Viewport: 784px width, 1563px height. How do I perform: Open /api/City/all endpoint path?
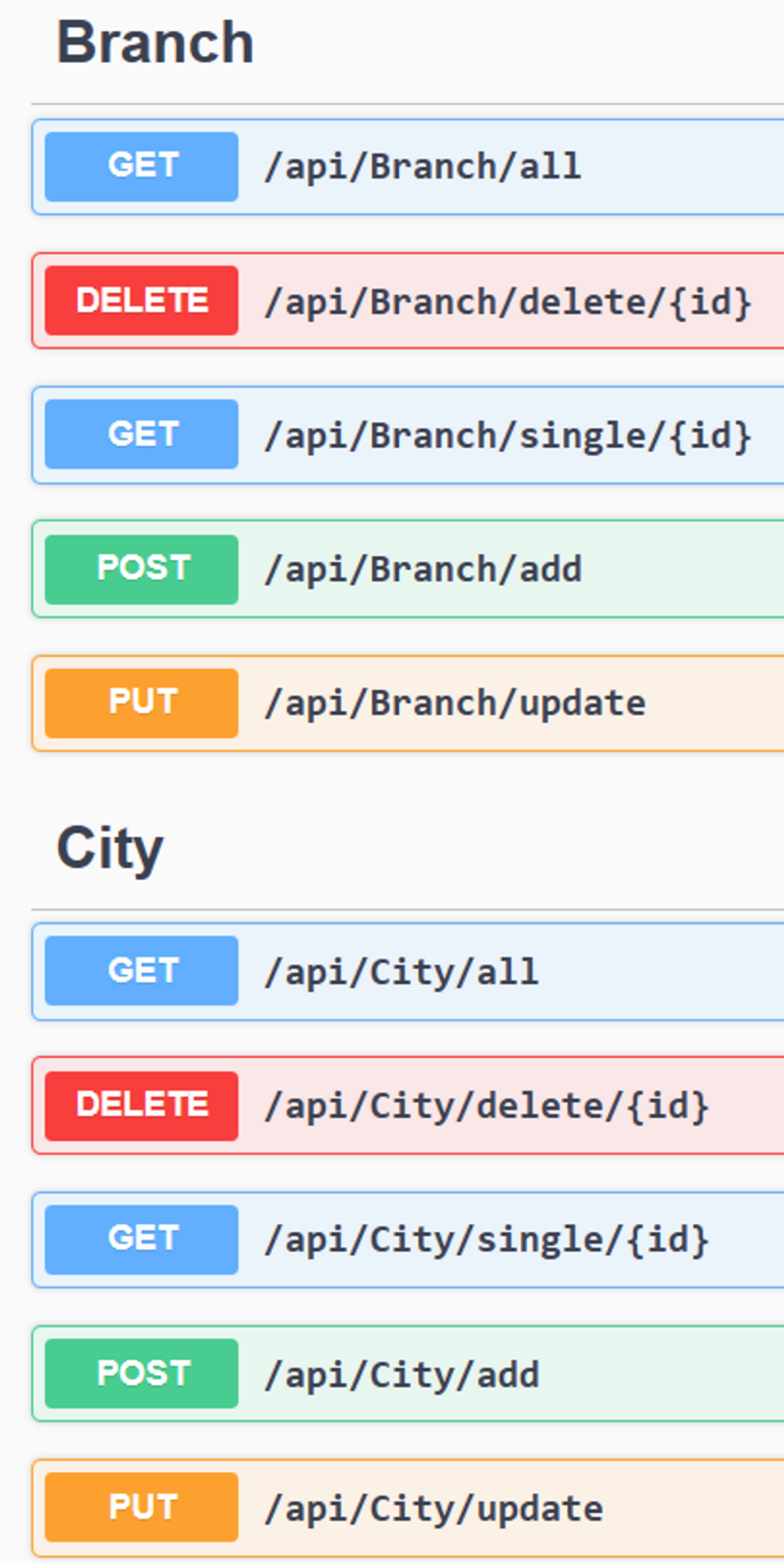pos(401,972)
